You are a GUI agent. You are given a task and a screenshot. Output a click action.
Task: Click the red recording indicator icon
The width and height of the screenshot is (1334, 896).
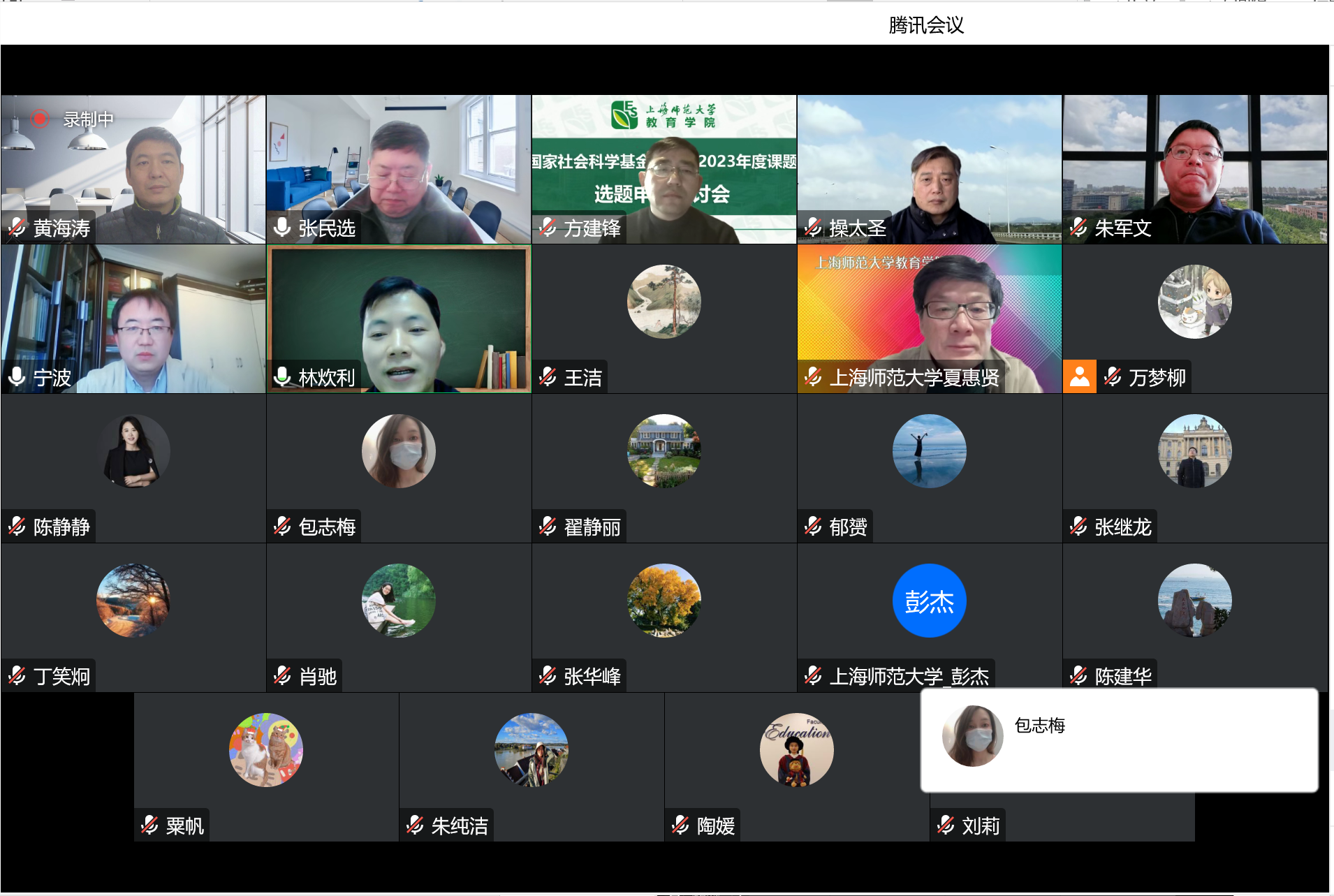pyautogui.click(x=40, y=119)
